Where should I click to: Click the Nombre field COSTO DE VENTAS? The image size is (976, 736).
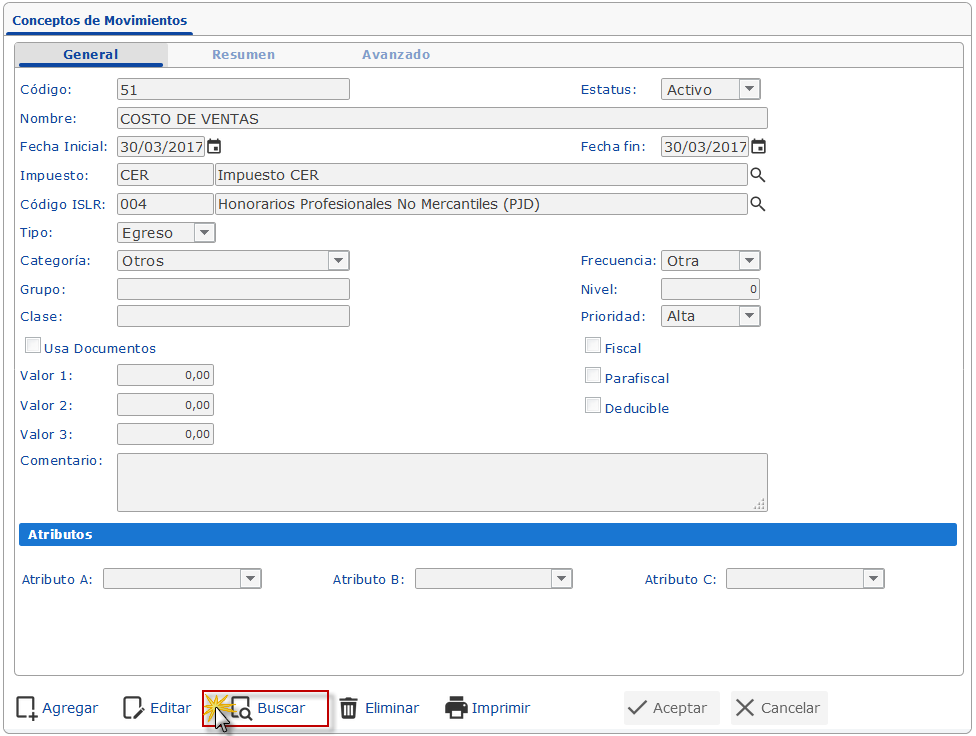(443, 118)
